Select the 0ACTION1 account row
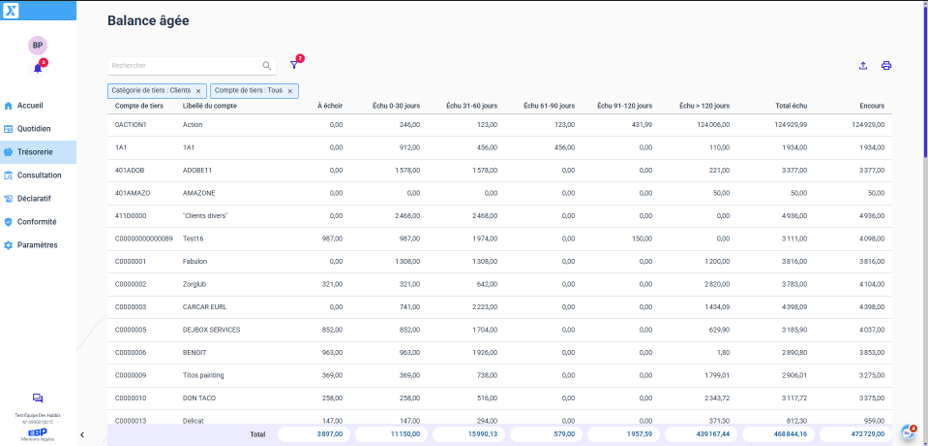The width and height of the screenshot is (928, 446). point(500,125)
